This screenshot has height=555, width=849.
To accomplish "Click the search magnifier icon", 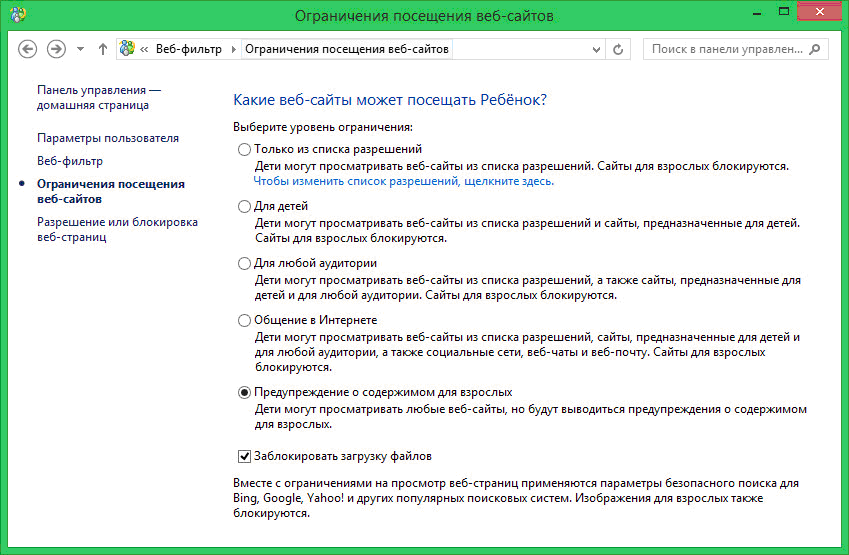I will pos(815,49).
